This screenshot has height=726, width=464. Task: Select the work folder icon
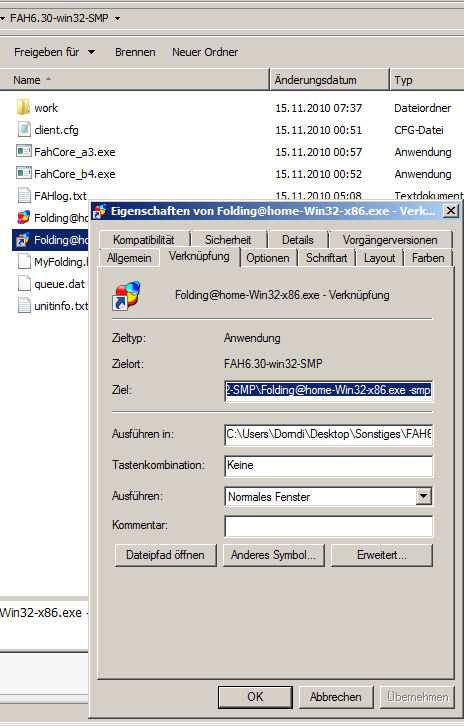click(24, 107)
